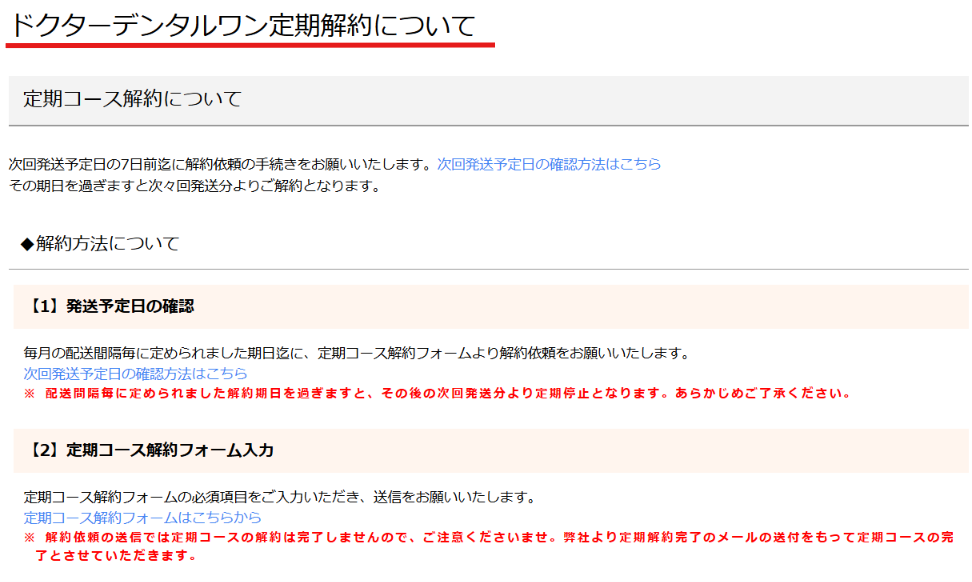
Task: Click the line その期日を過ぎますと次々回発送分よりご解約となります
Action: point(195,185)
